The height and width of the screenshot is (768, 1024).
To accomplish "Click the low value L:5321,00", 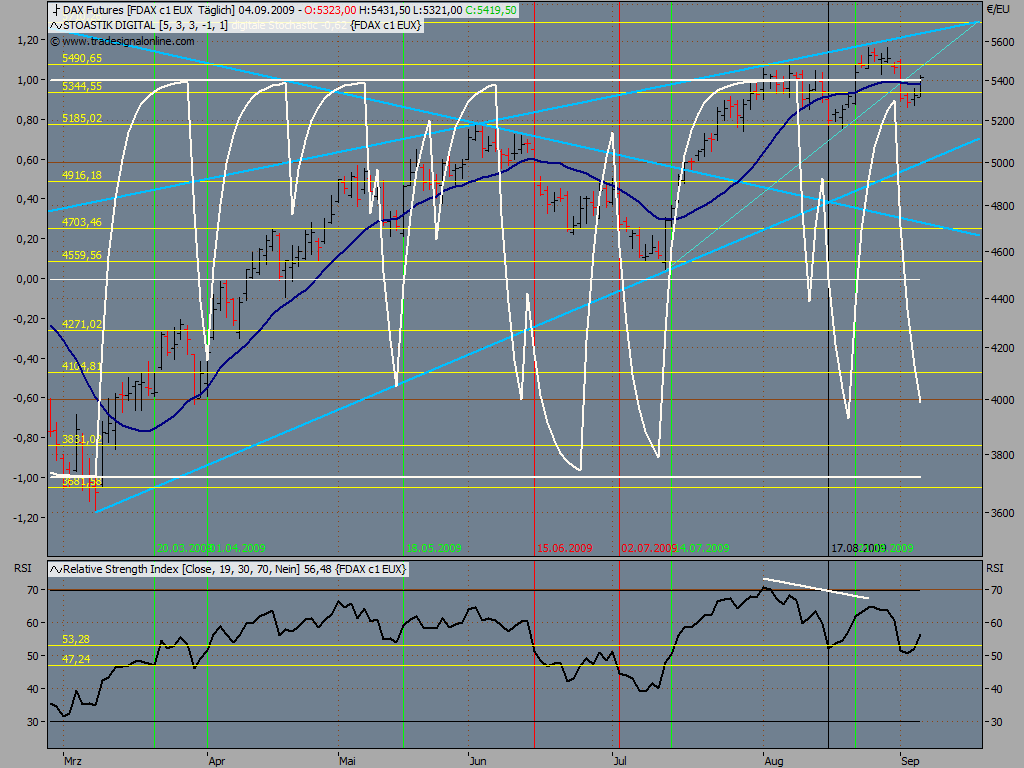I will click(x=438, y=10).
